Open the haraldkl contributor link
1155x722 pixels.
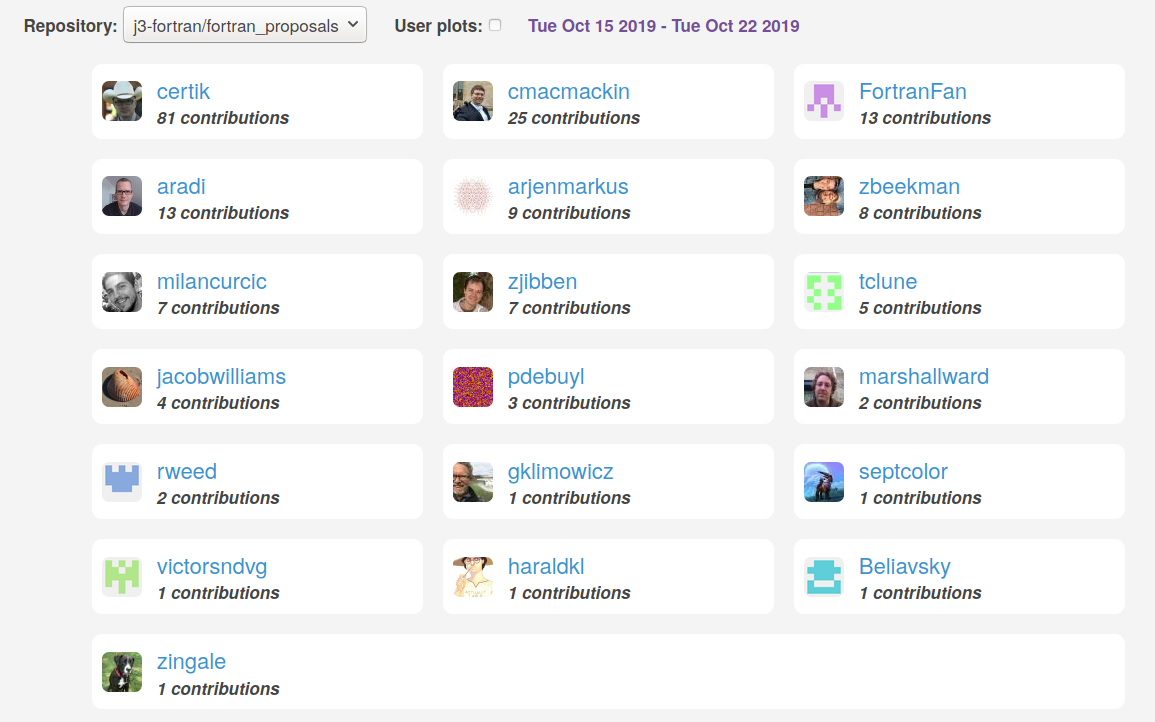click(x=546, y=567)
